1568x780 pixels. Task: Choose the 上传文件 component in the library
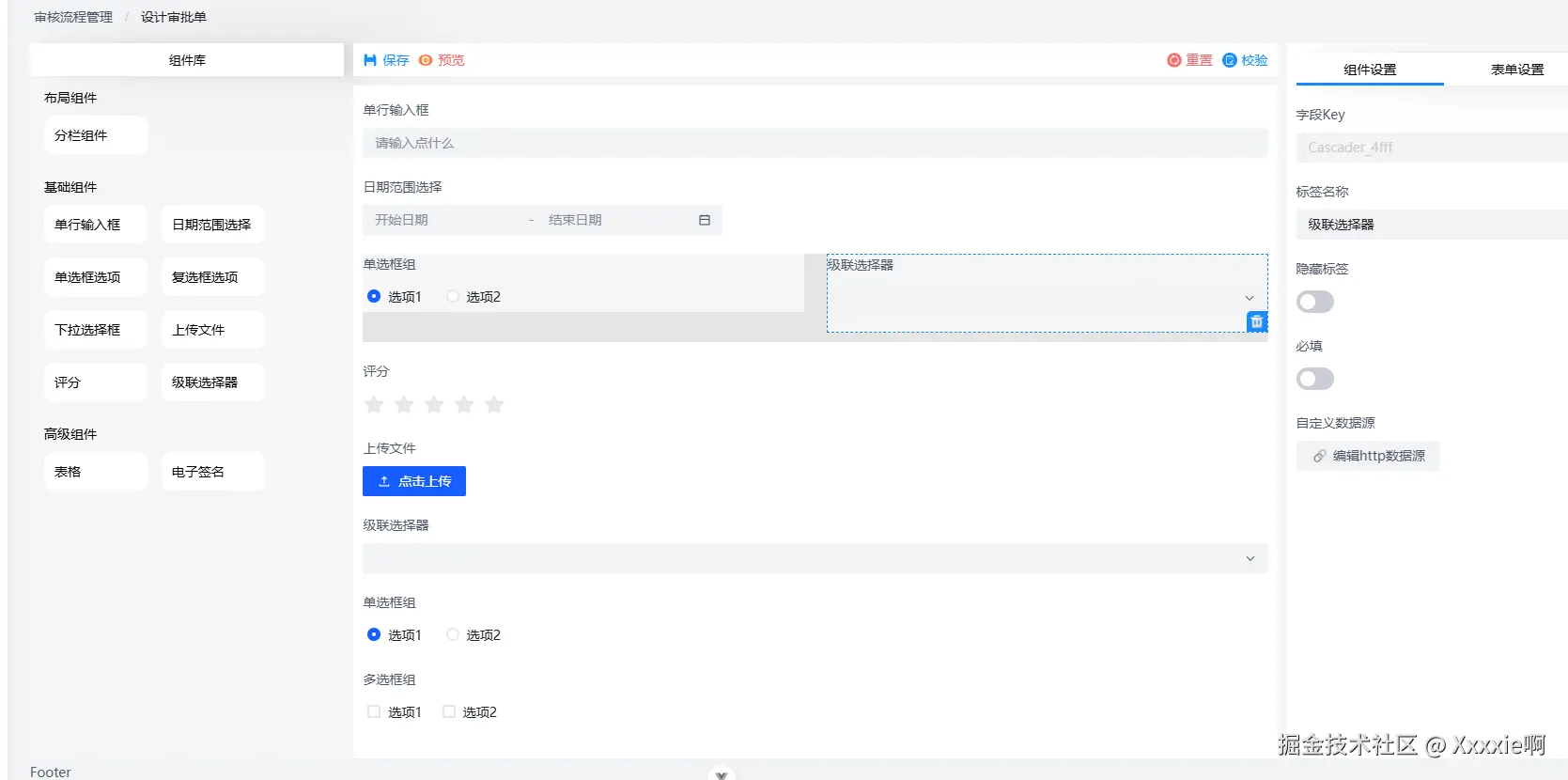212,330
